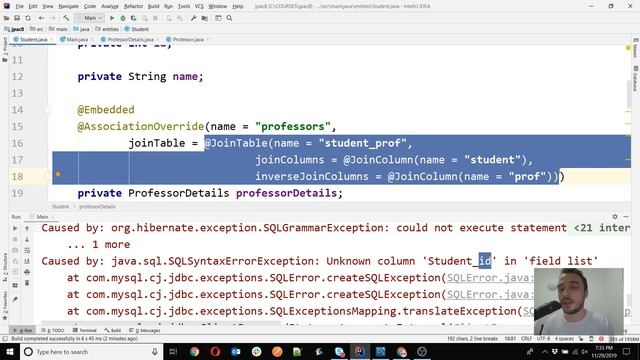Open Chrome from the taskbar

[195, 352]
